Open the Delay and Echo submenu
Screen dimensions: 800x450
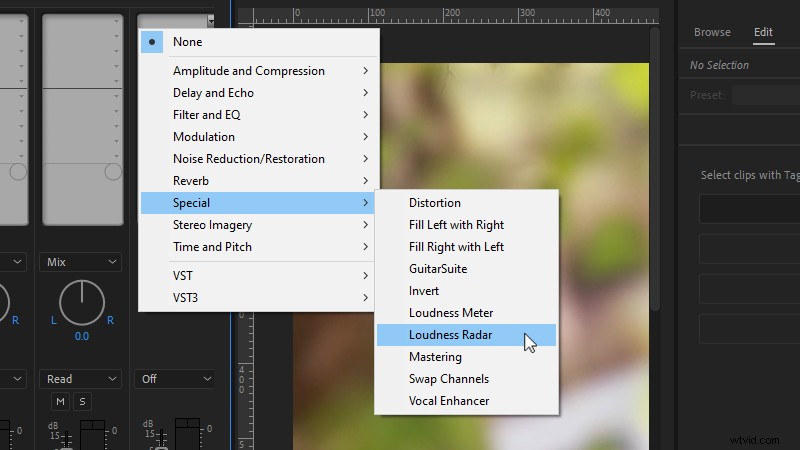259,93
